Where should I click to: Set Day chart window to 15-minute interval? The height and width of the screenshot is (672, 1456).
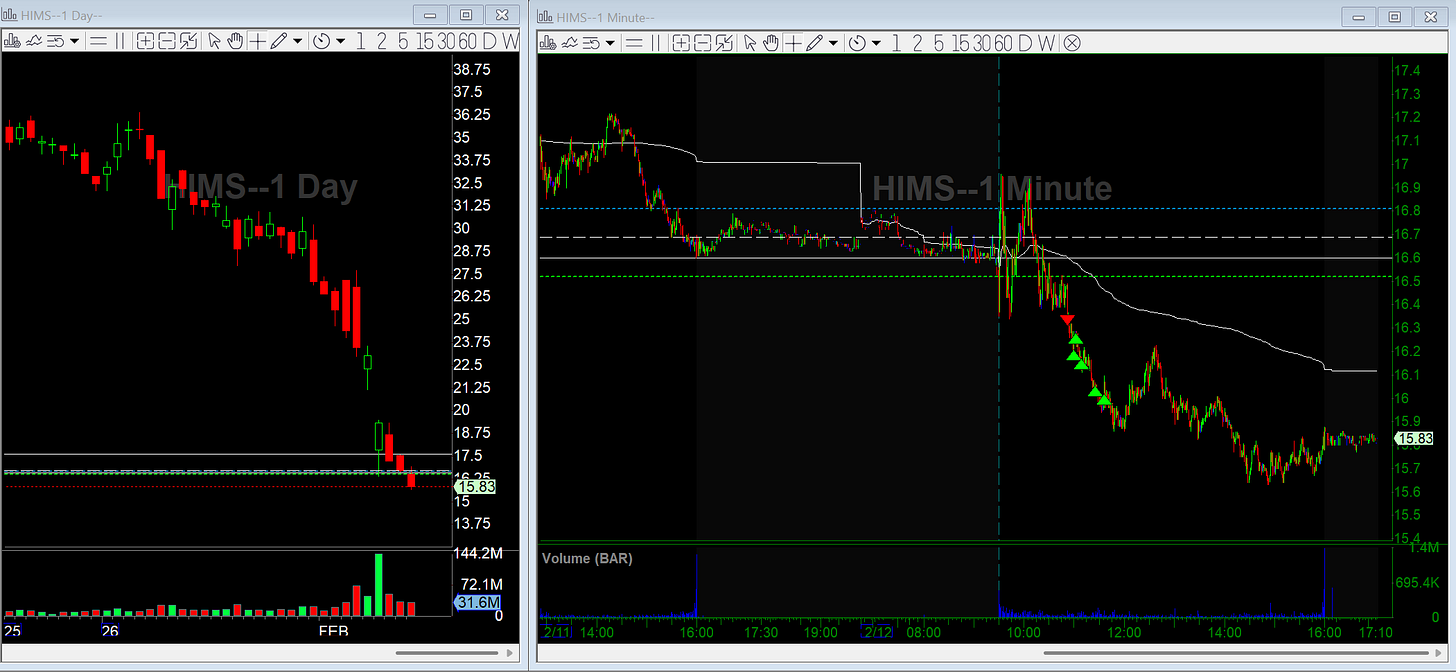click(x=425, y=41)
